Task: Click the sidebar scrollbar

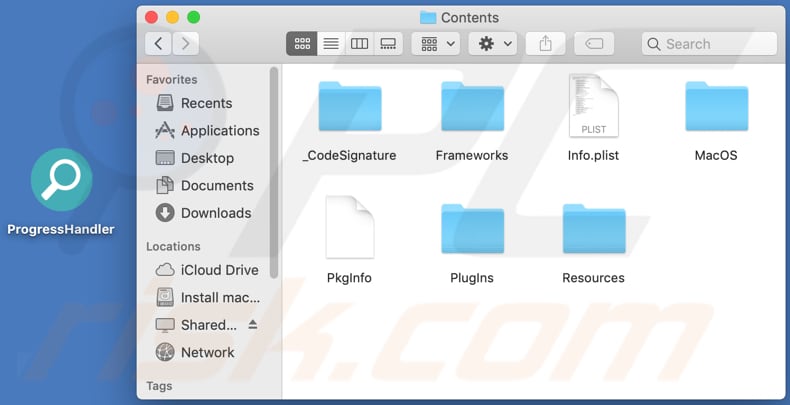Action: [274, 172]
